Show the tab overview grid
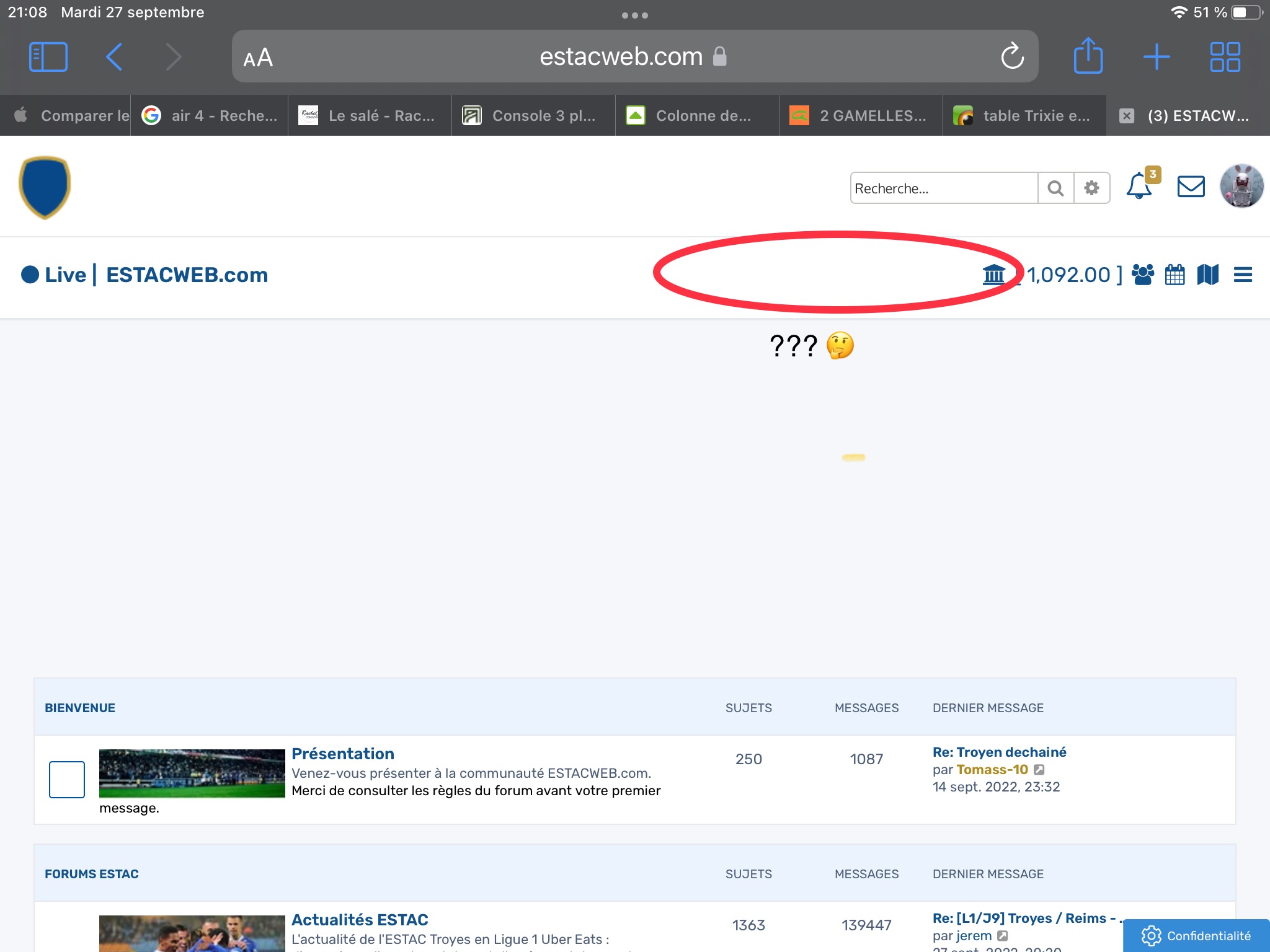 1225,57
